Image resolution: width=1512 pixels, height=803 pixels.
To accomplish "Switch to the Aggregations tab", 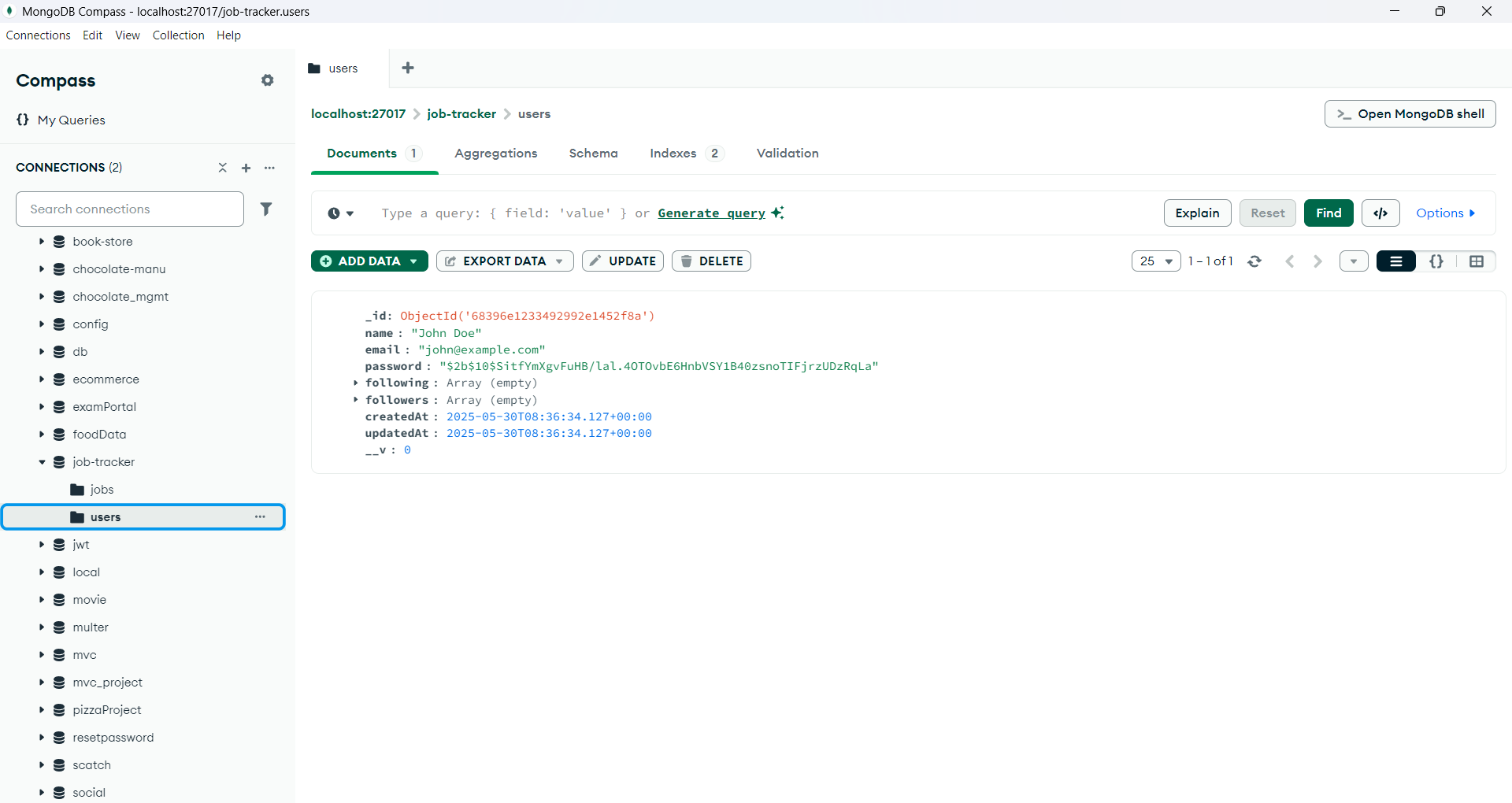I will (495, 154).
